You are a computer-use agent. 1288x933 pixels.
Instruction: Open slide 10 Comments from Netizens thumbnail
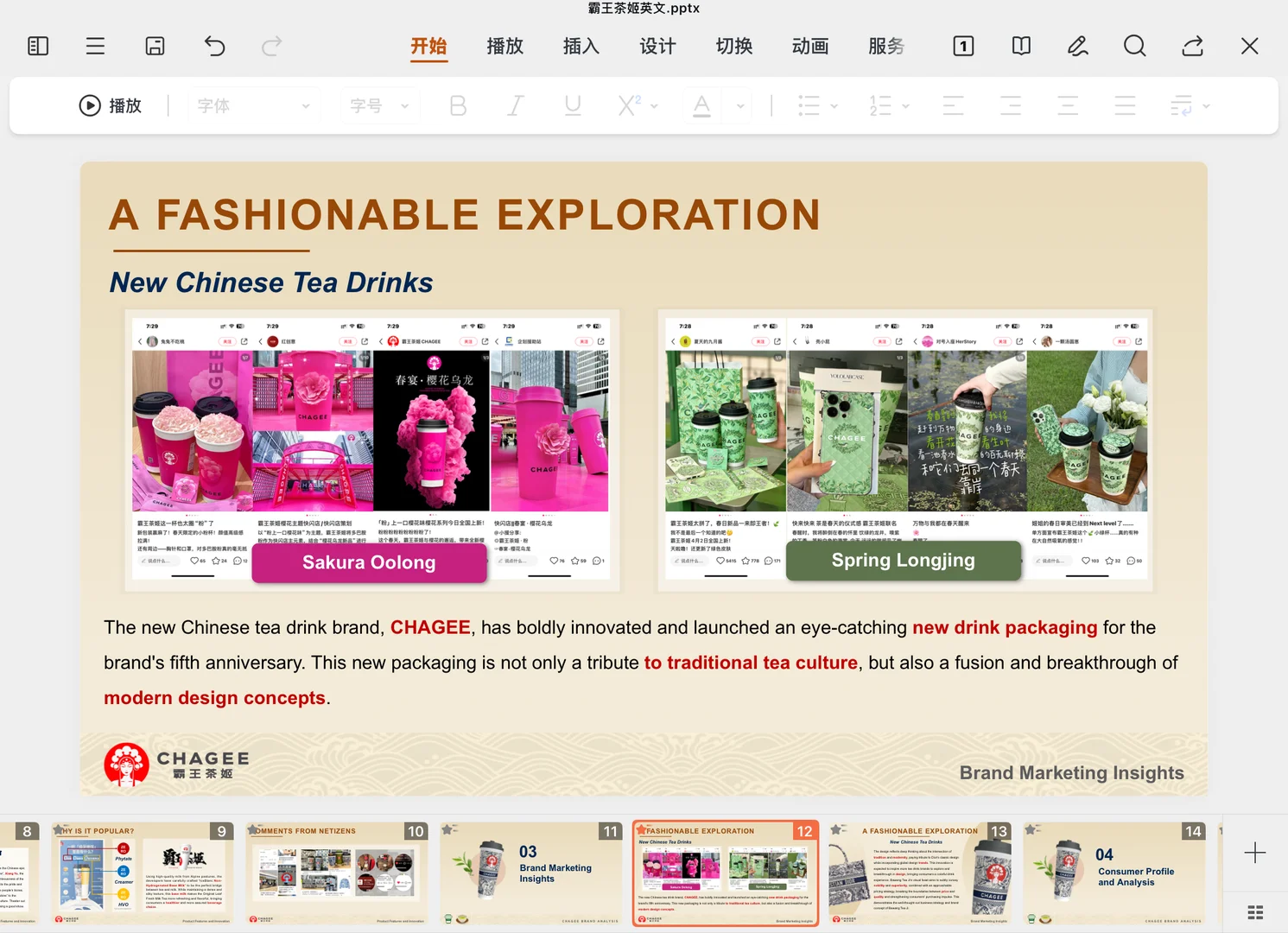tap(337, 873)
